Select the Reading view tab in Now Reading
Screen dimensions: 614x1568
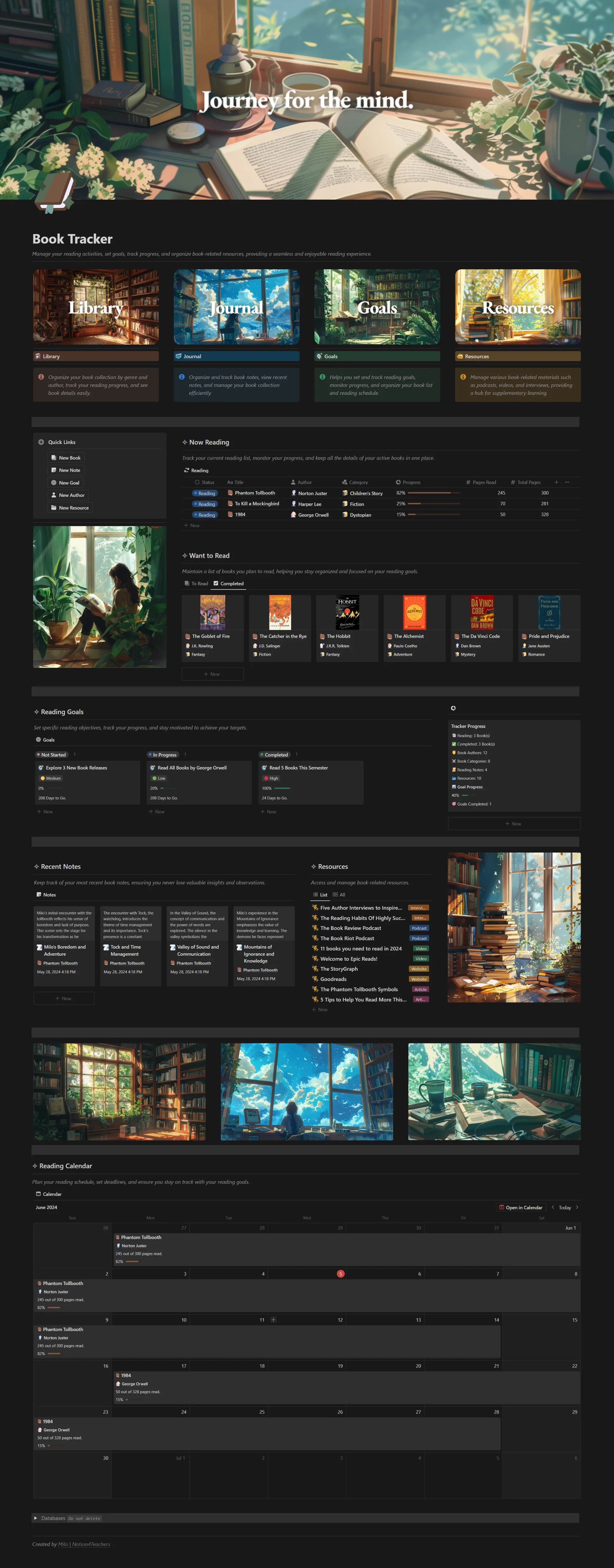196,470
